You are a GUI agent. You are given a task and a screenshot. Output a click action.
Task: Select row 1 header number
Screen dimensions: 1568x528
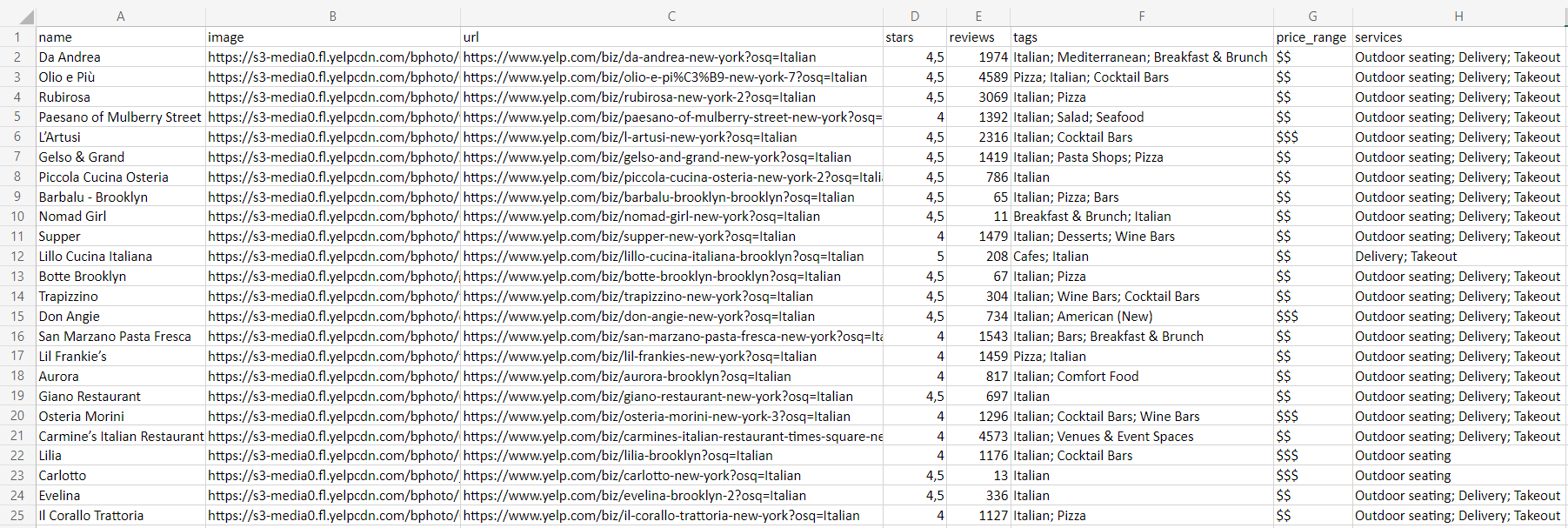tap(17, 37)
